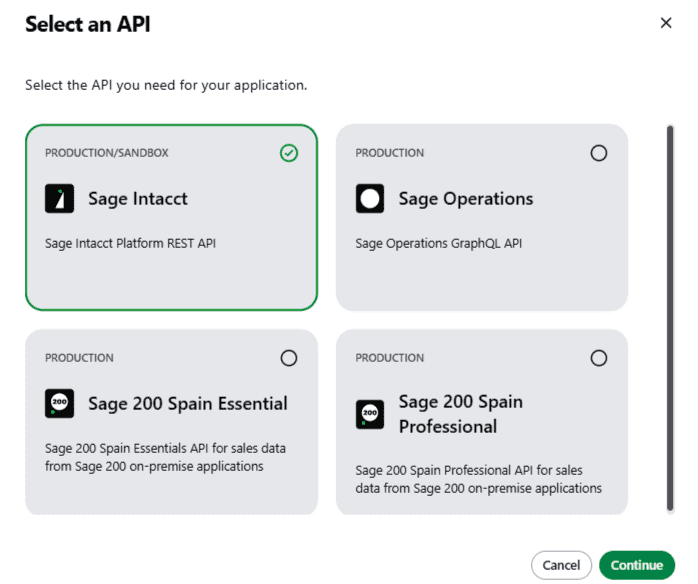This screenshot has width=698, height=584.
Task: Click the Sage 200 Spain Essential logo
Action: (x=60, y=404)
